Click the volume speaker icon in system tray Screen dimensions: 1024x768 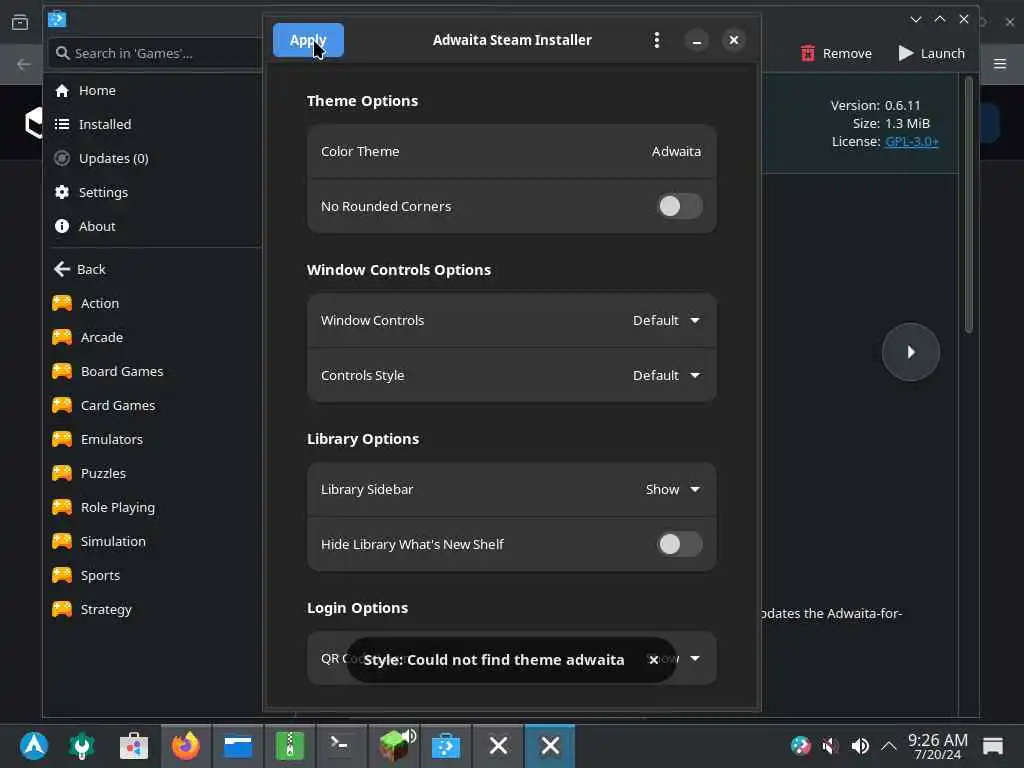860,746
